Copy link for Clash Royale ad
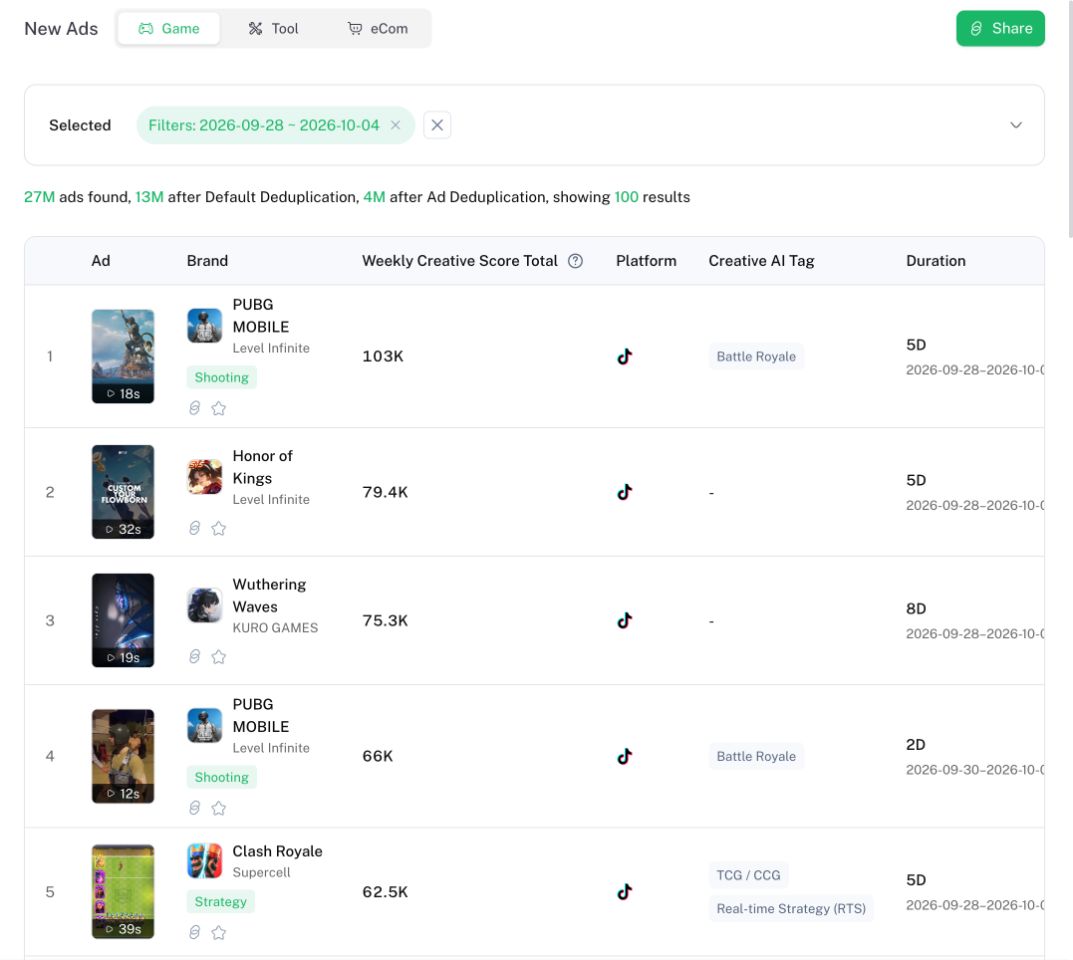Viewport: 1073px width, 960px height. point(194,933)
